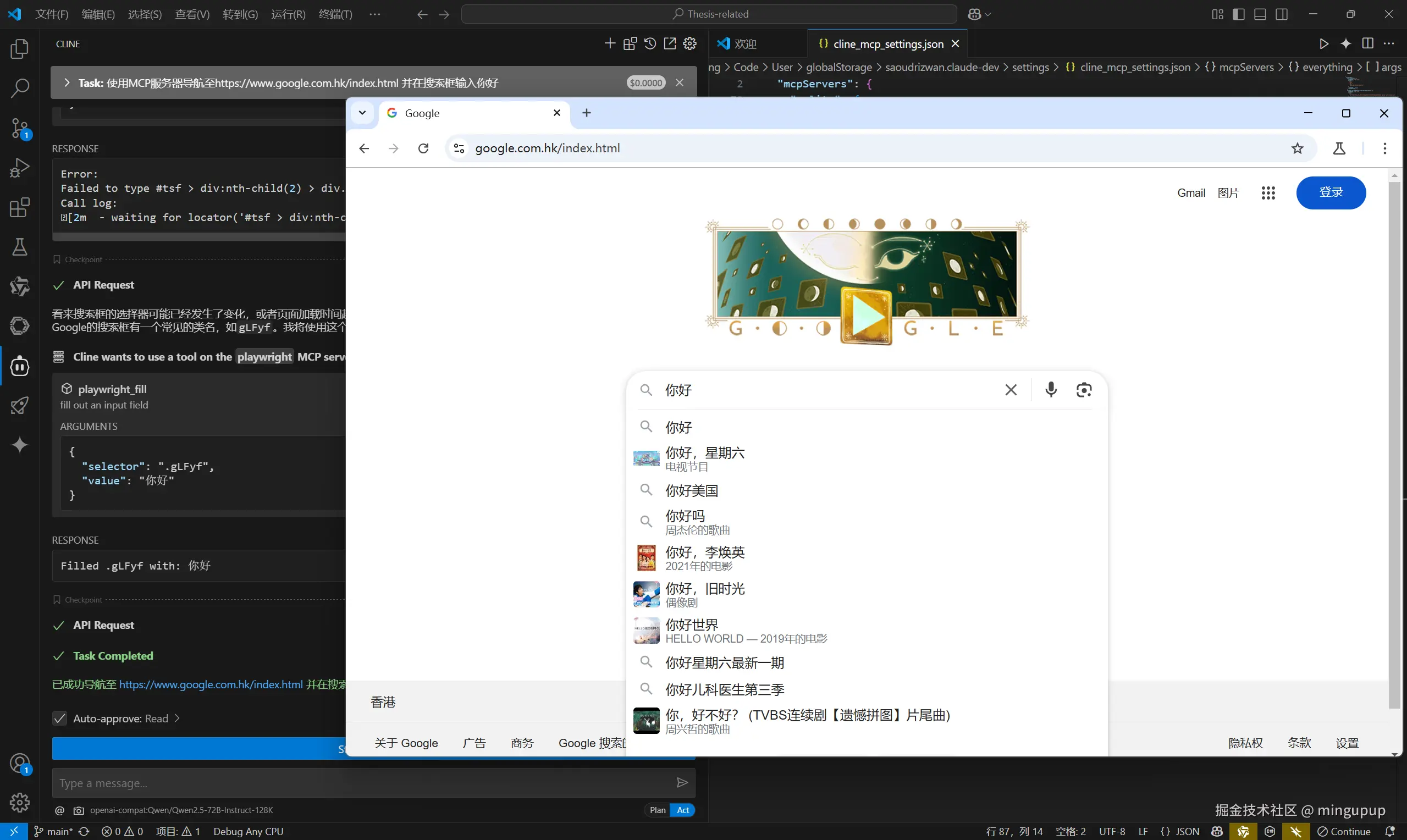Open the 终端(T) menu
The image size is (1407, 840).
point(335,14)
